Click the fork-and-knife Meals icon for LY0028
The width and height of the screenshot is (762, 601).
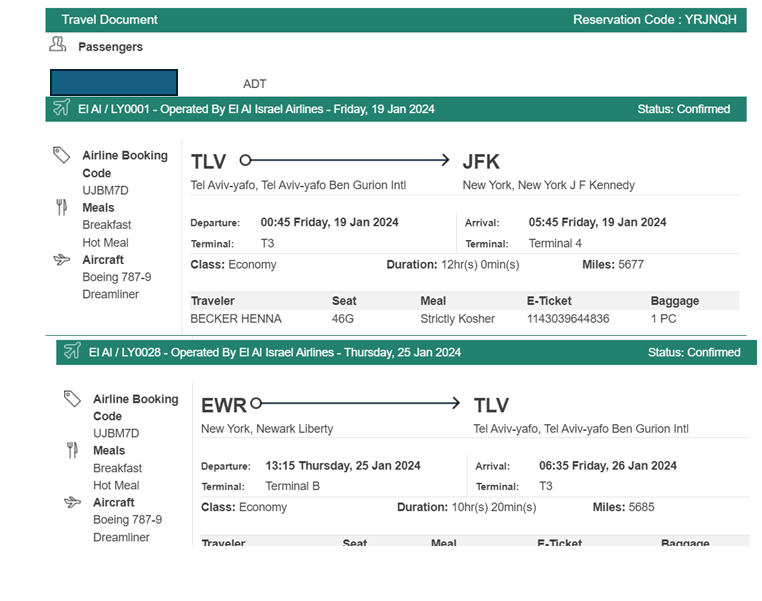[x=72, y=450]
